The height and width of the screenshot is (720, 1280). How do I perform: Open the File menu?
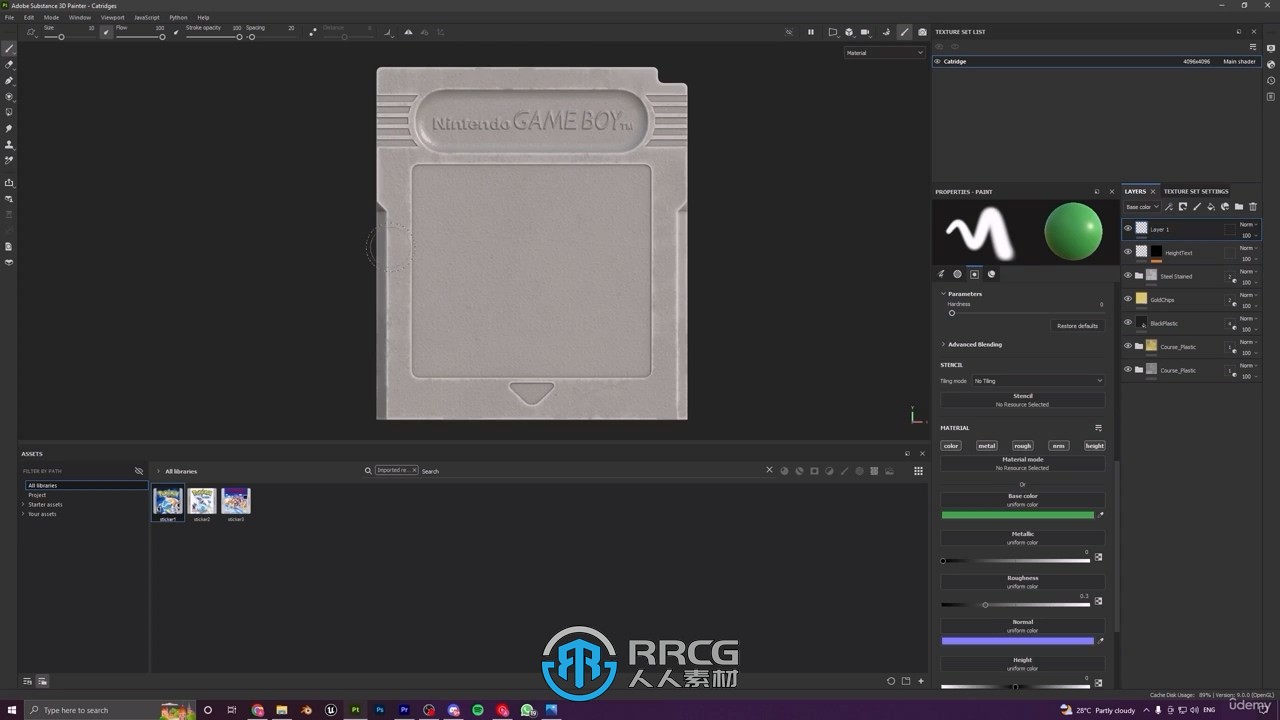click(x=9, y=17)
